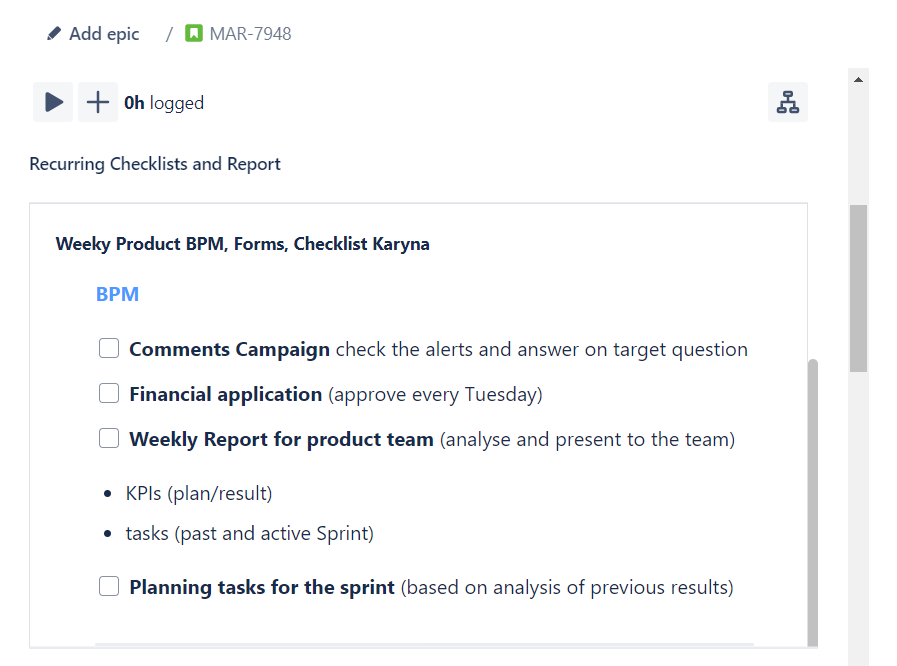Image resolution: width=897 pixels, height=666 pixels.
Task: Click the plus icon to log time
Action: pos(97,102)
